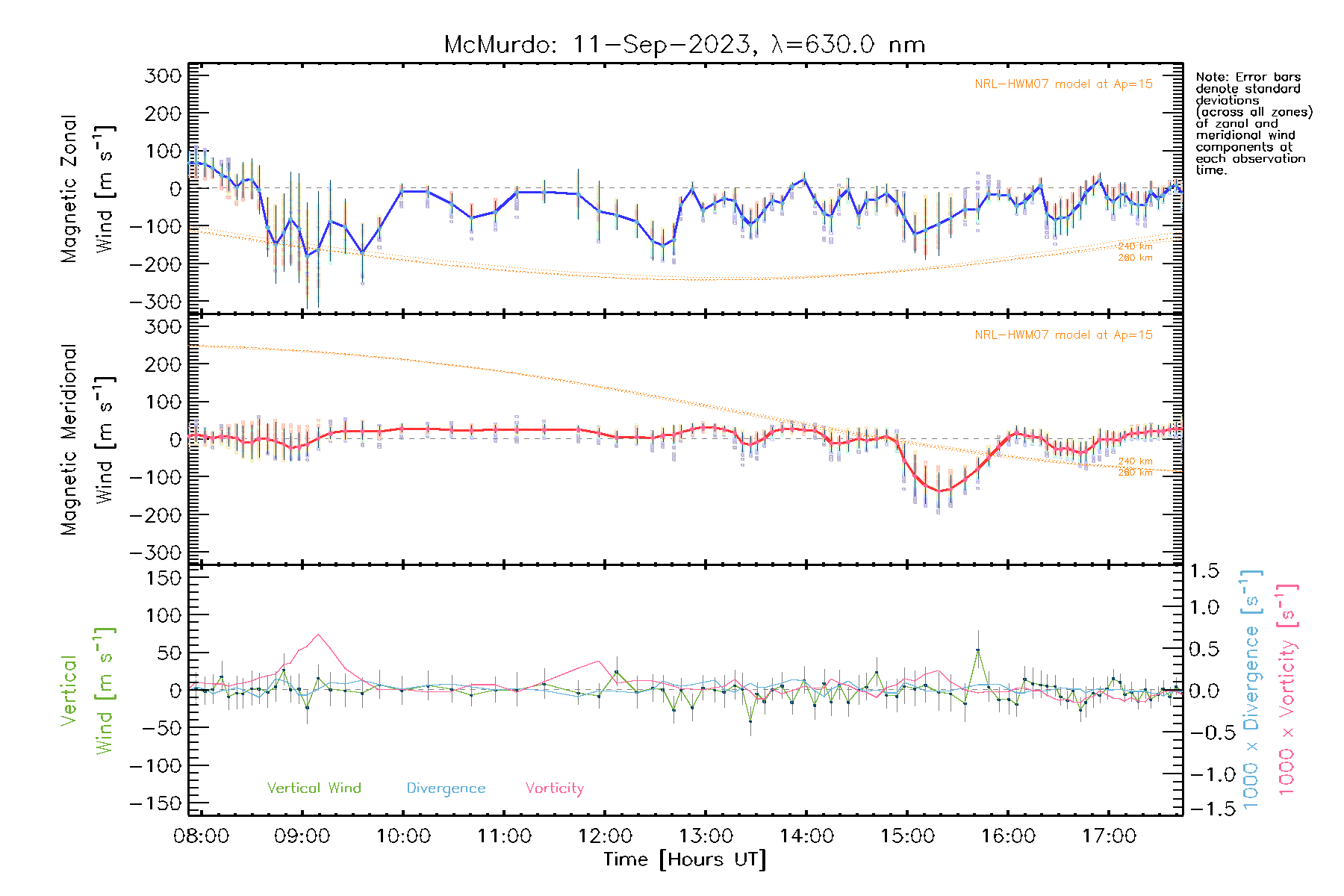Click the pink "Vorticity" legend label
The width and height of the screenshot is (1344, 896).
click(554, 788)
